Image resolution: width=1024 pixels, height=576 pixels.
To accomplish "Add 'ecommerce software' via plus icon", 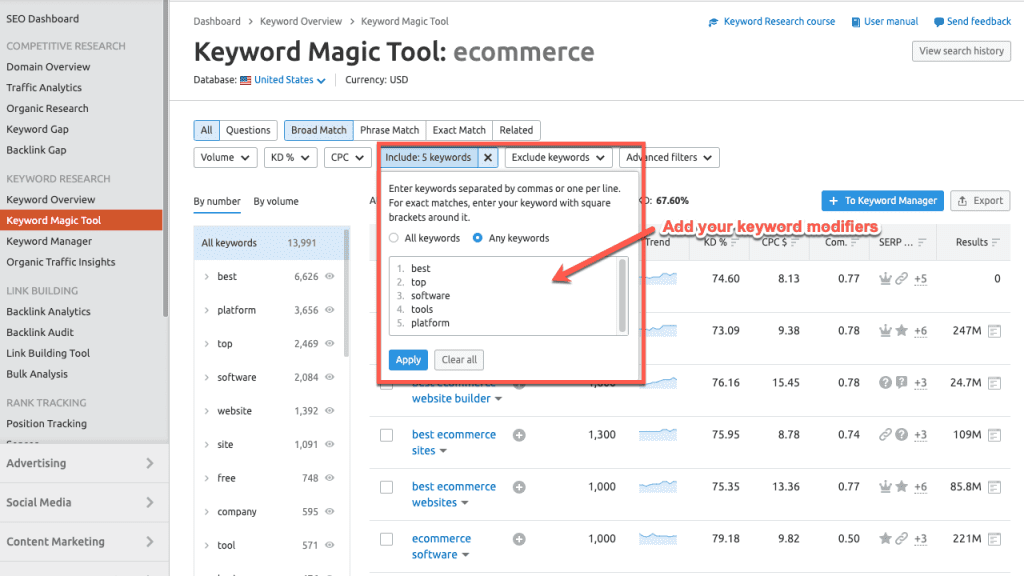I will 519,539.
